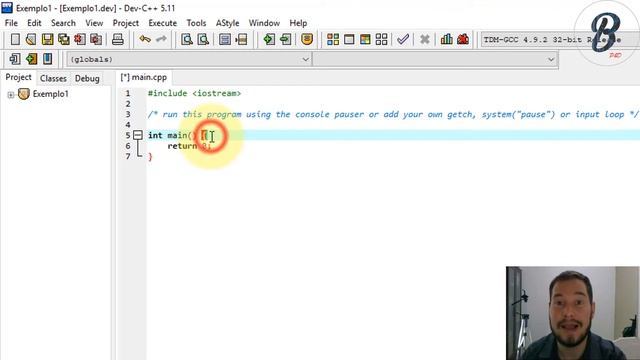Viewport: 640px width, 360px height.
Task: Click the Goto Line icon
Action: (241, 39)
